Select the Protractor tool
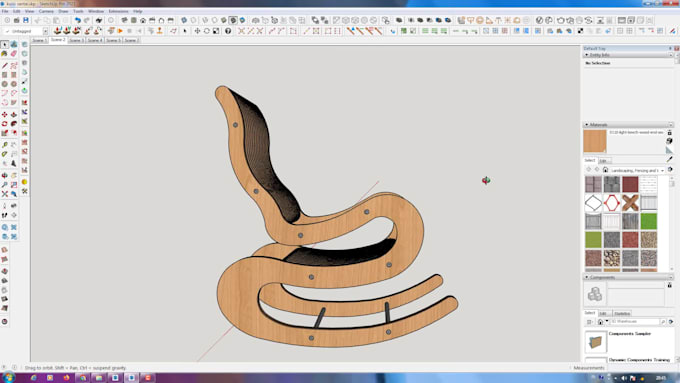Screen dimensions: 680x383 coord(4,154)
